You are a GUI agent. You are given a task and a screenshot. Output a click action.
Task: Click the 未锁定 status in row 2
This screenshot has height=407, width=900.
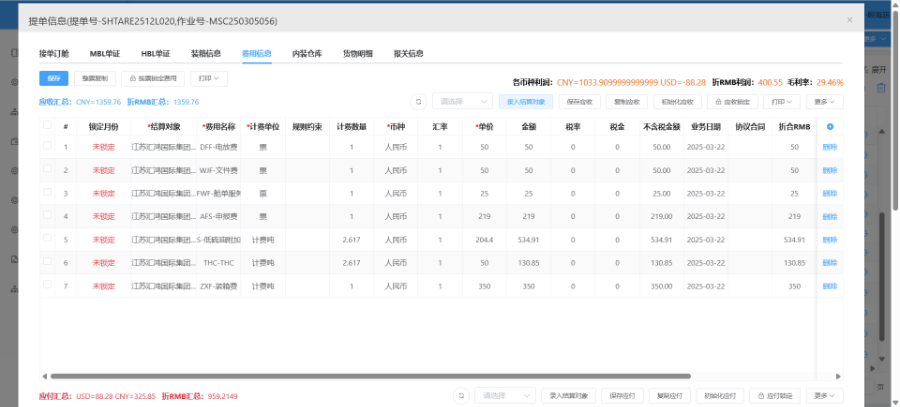(104, 170)
